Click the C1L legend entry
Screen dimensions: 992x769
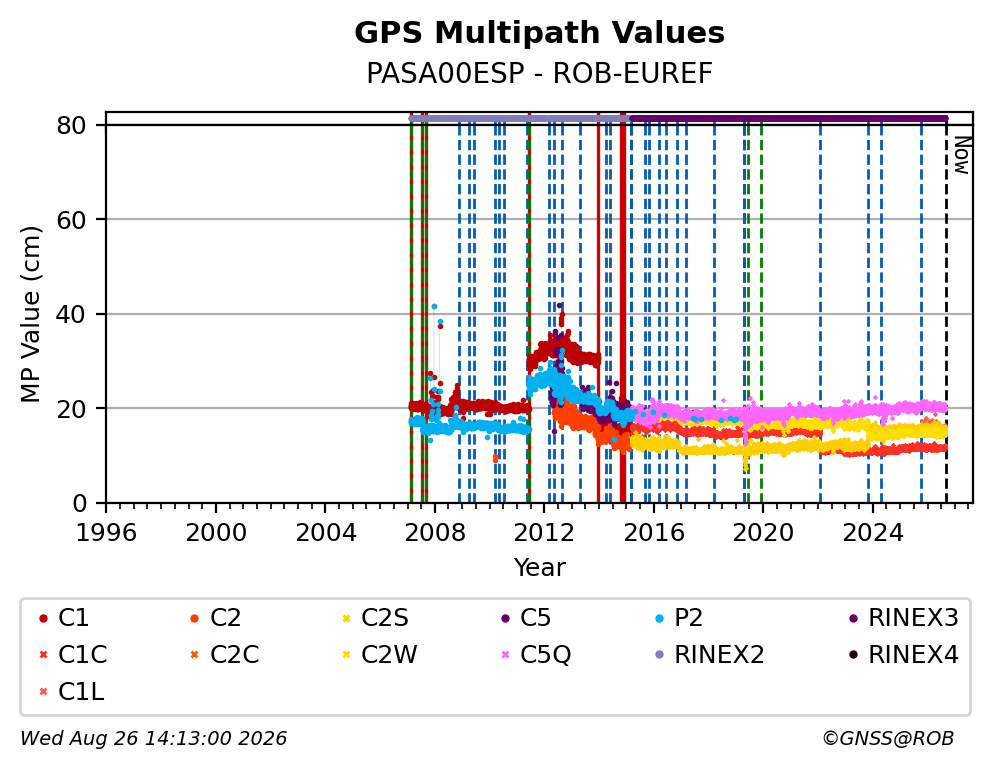tap(71, 692)
